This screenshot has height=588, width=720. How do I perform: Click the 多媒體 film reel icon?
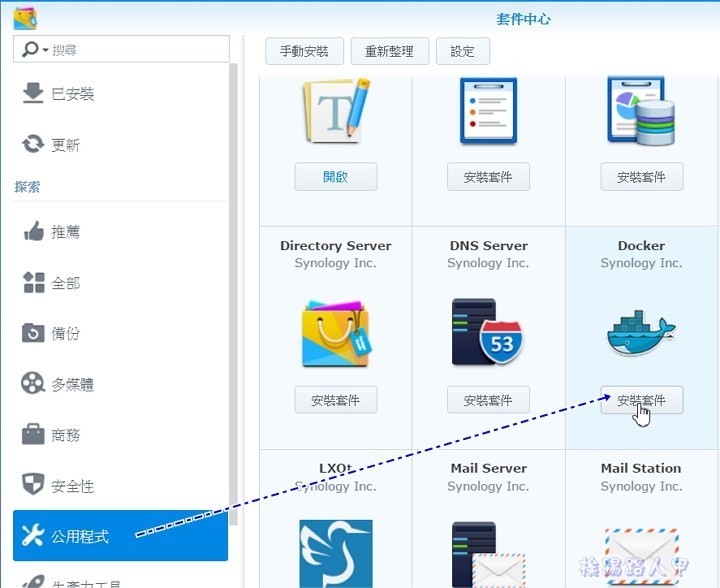(33, 383)
